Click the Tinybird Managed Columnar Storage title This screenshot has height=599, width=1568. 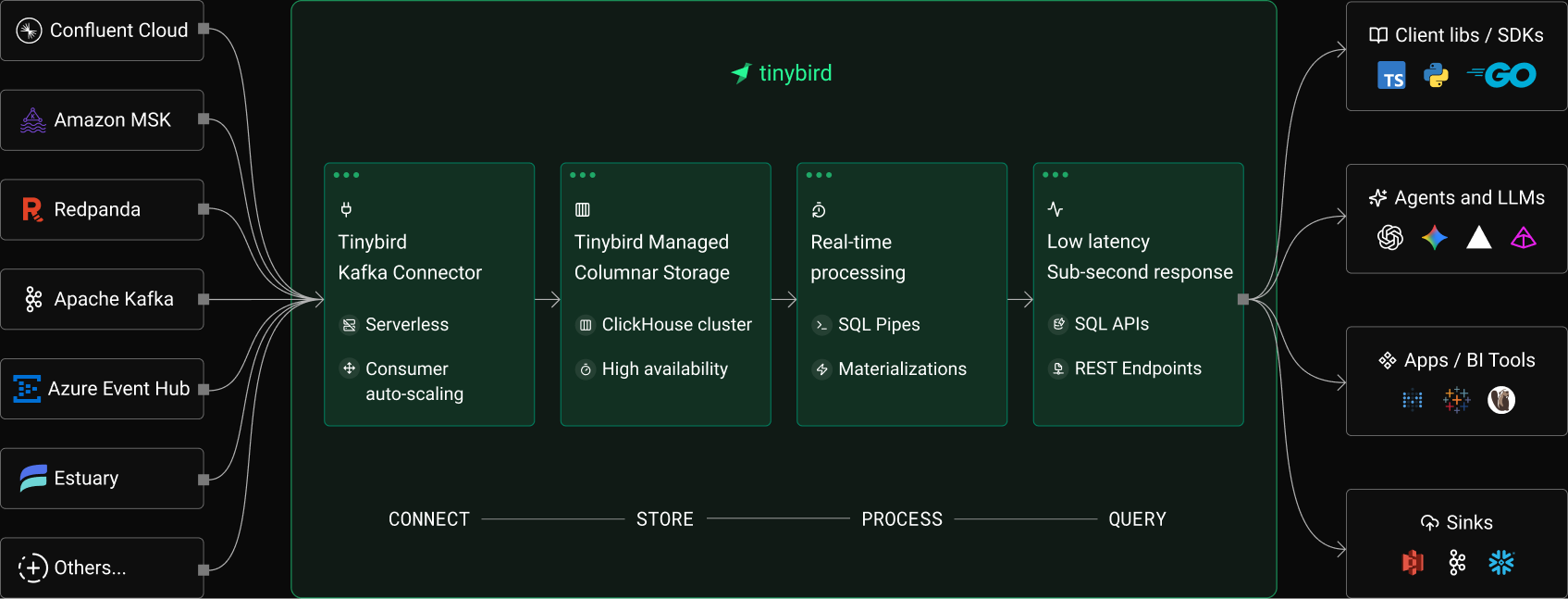click(652, 257)
